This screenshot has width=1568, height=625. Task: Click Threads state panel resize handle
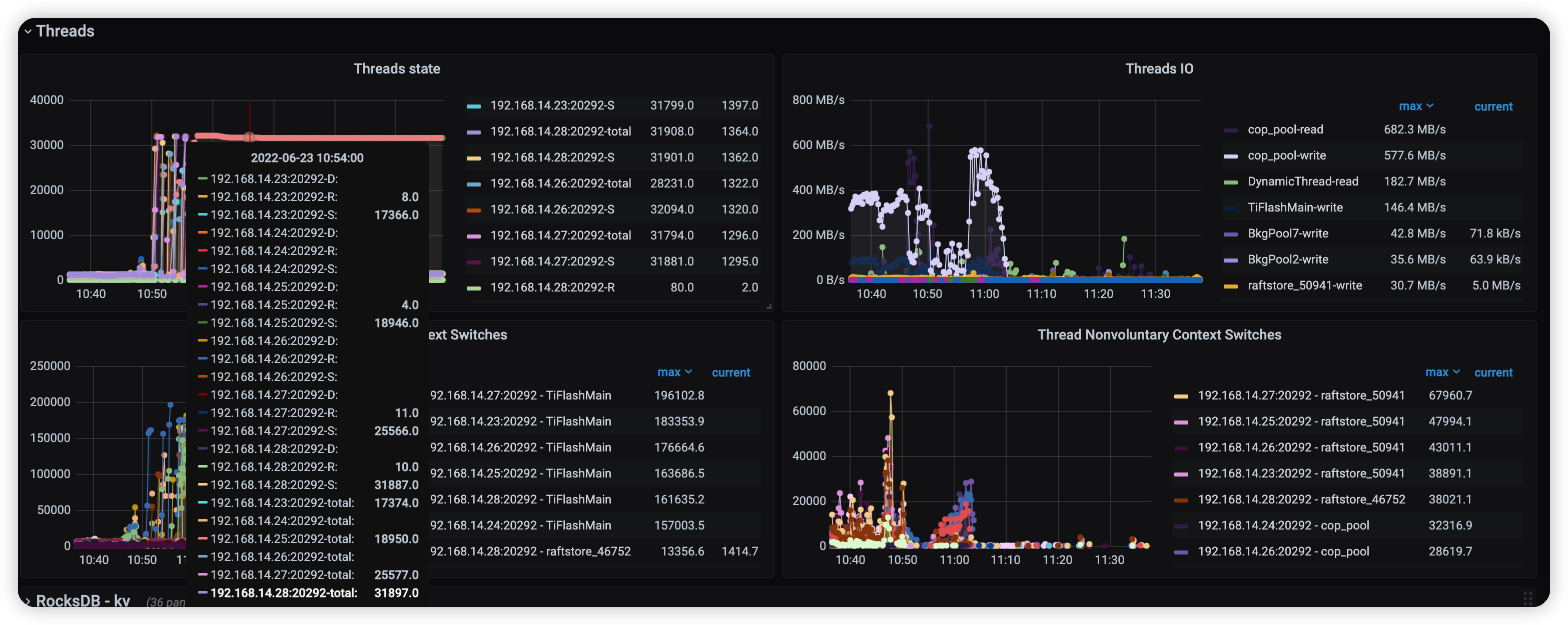click(769, 306)
